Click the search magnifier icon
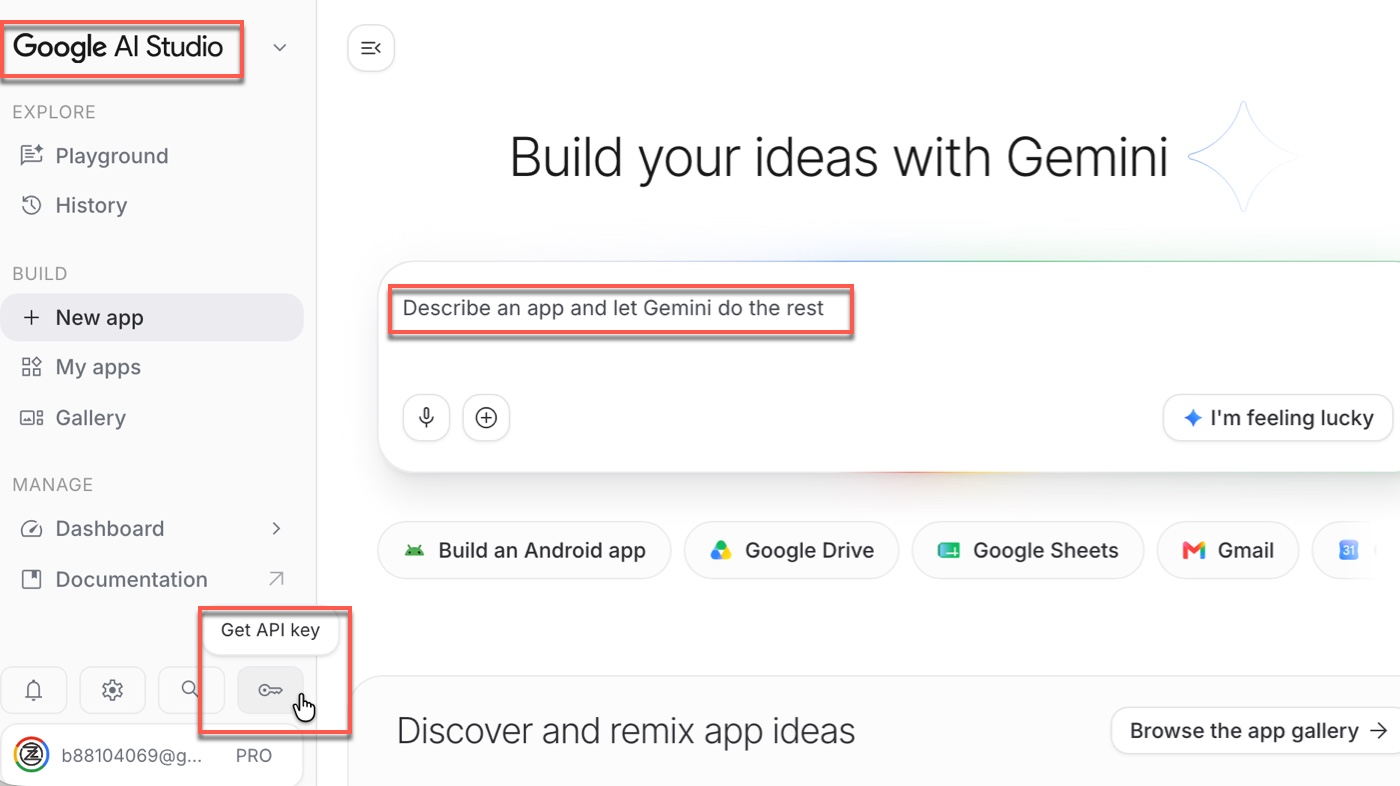Screen dimensions: 1400x786 coord(190,690)
